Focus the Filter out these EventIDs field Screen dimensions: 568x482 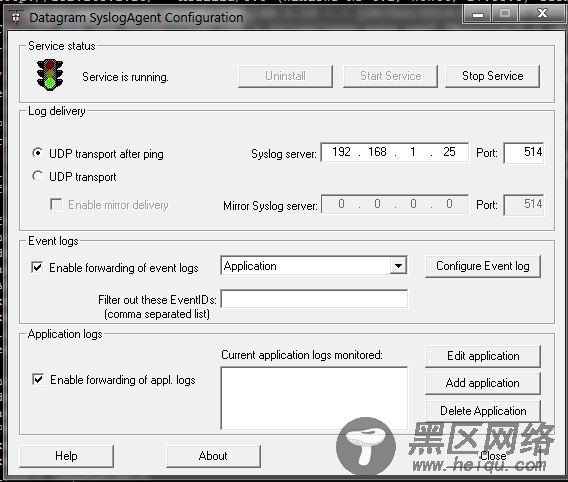coord(314,299)
